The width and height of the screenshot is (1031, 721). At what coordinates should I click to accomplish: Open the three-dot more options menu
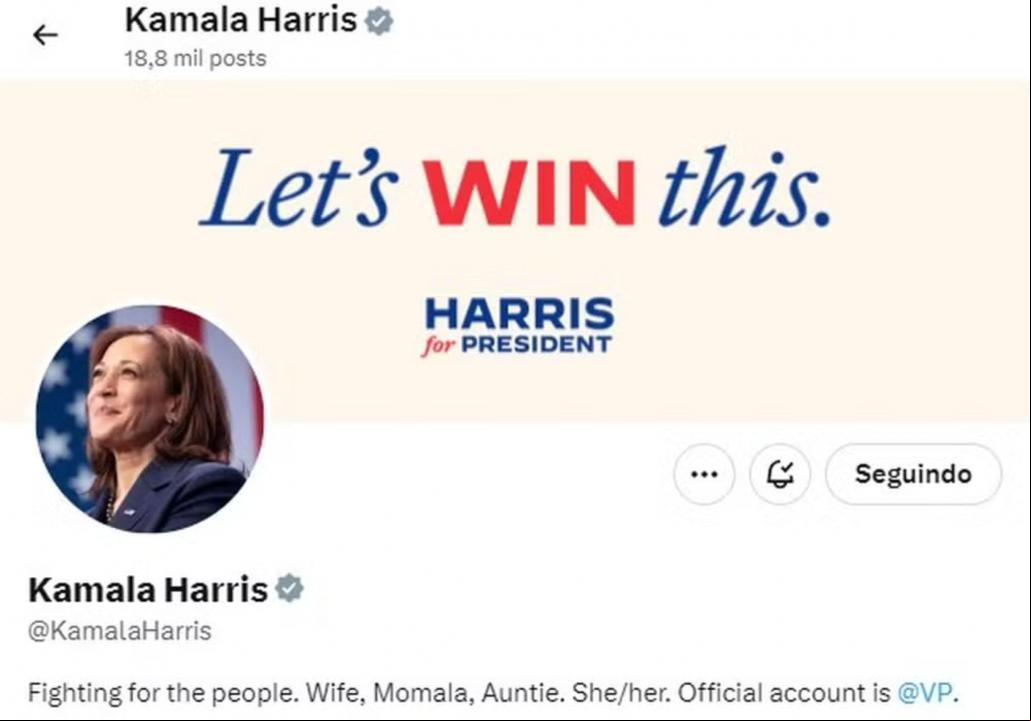[704, 474]
